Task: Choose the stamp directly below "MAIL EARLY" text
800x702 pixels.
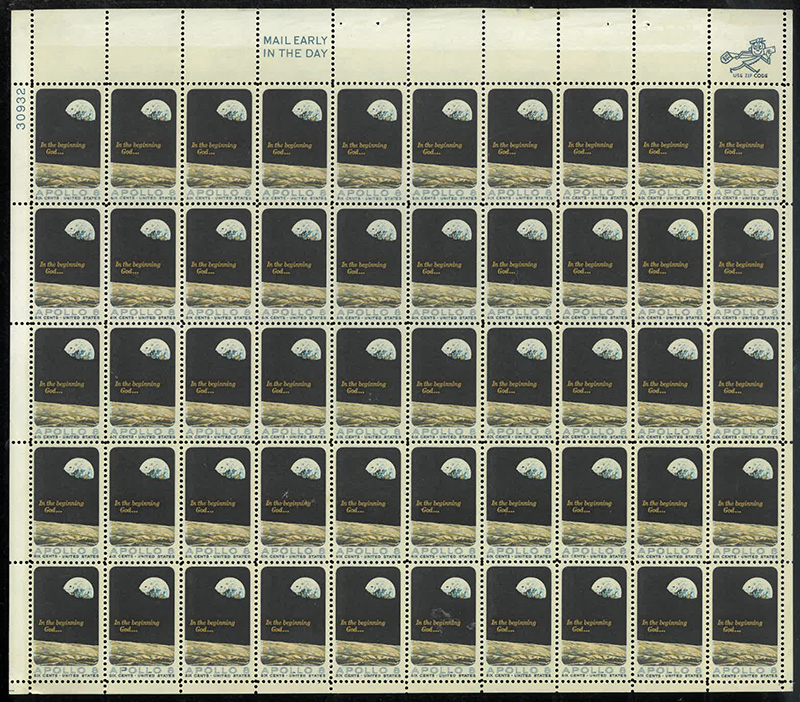Action: 294,144
